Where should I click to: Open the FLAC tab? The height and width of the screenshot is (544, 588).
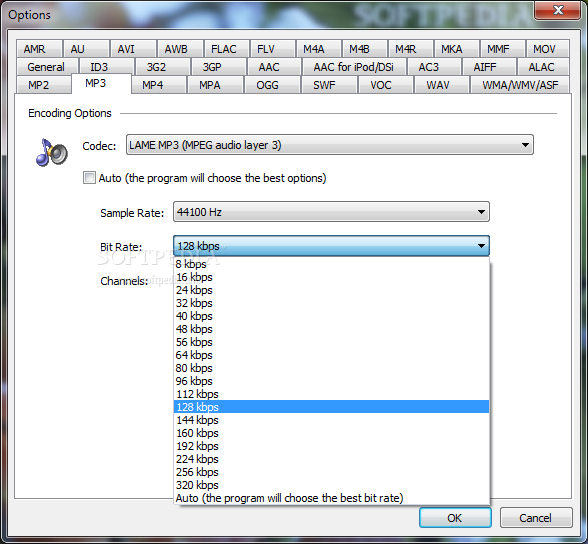[226, 49]
